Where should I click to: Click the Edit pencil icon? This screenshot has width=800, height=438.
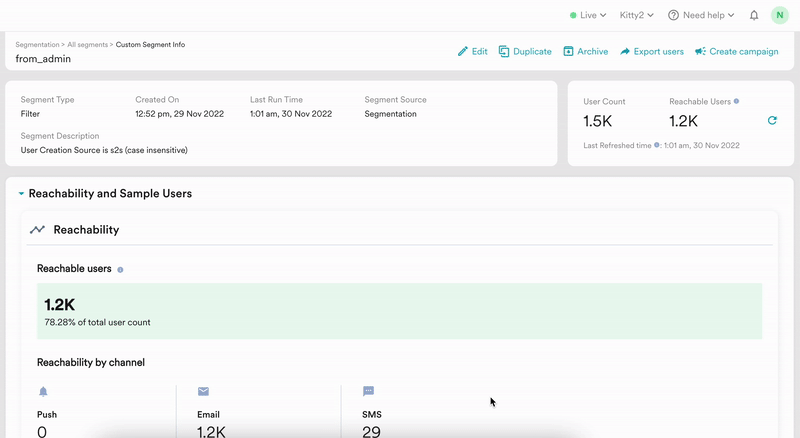463,52
